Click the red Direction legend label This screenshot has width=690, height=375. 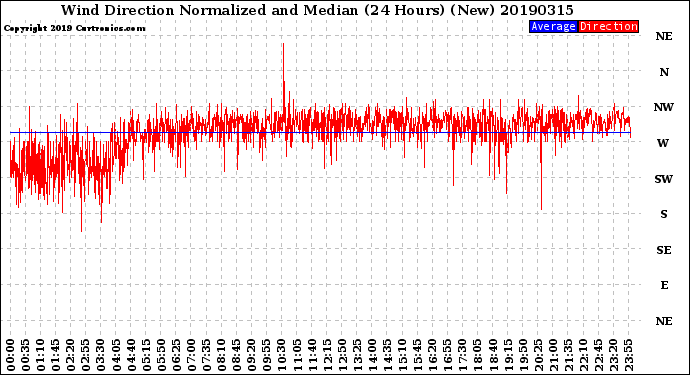point(608,26)
